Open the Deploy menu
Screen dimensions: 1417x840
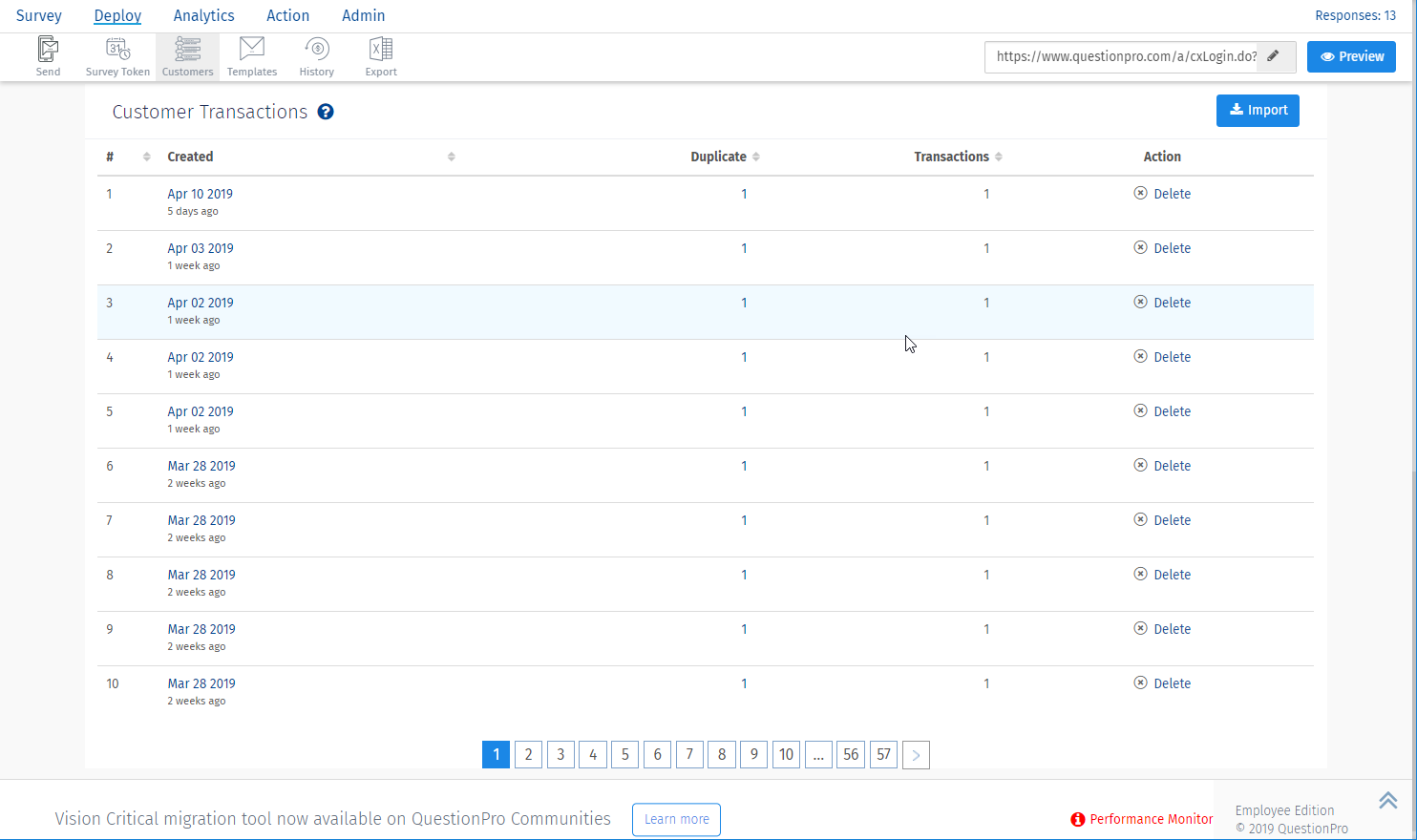117,15
